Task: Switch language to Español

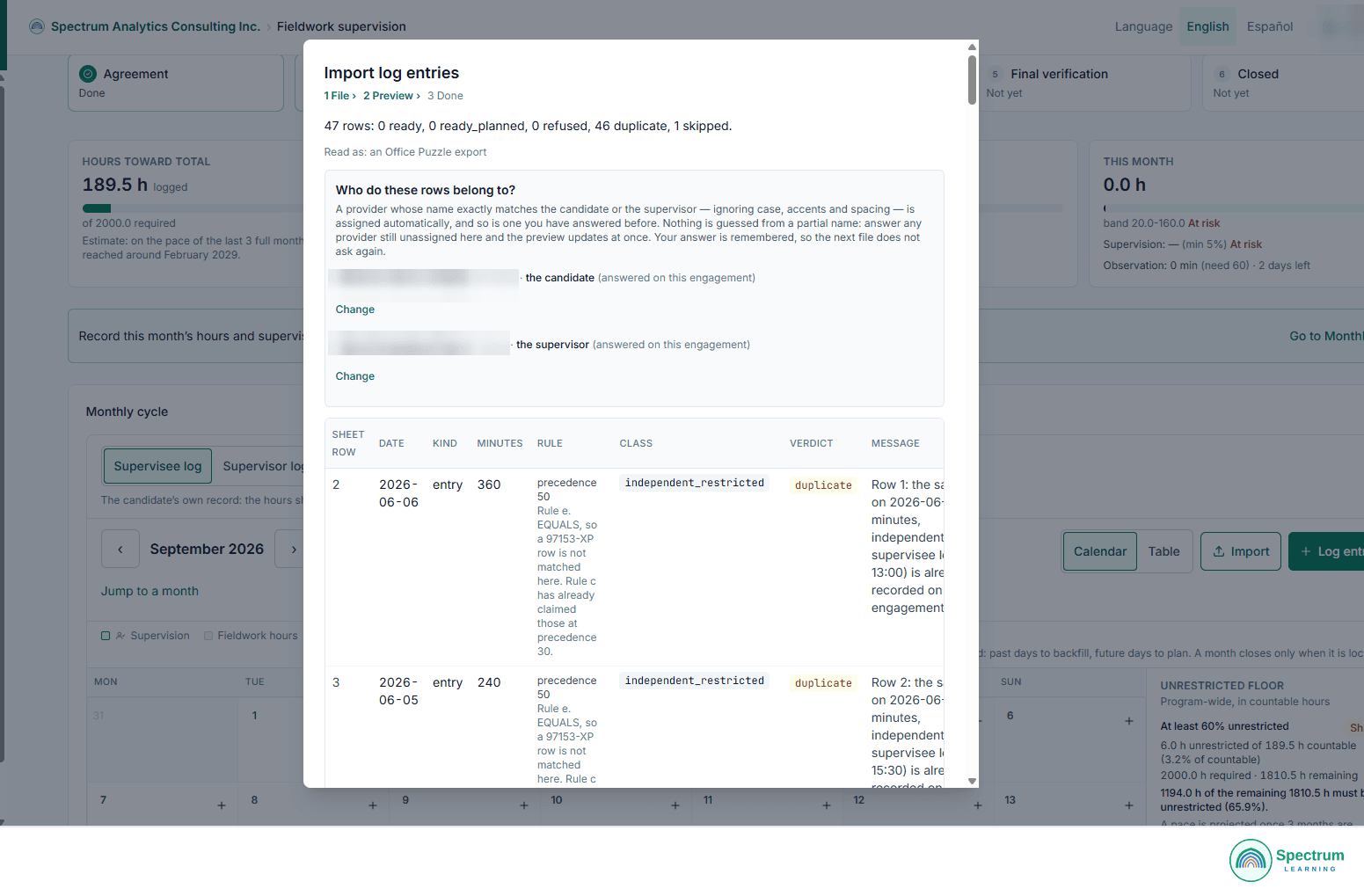Action: [1270, 26]
